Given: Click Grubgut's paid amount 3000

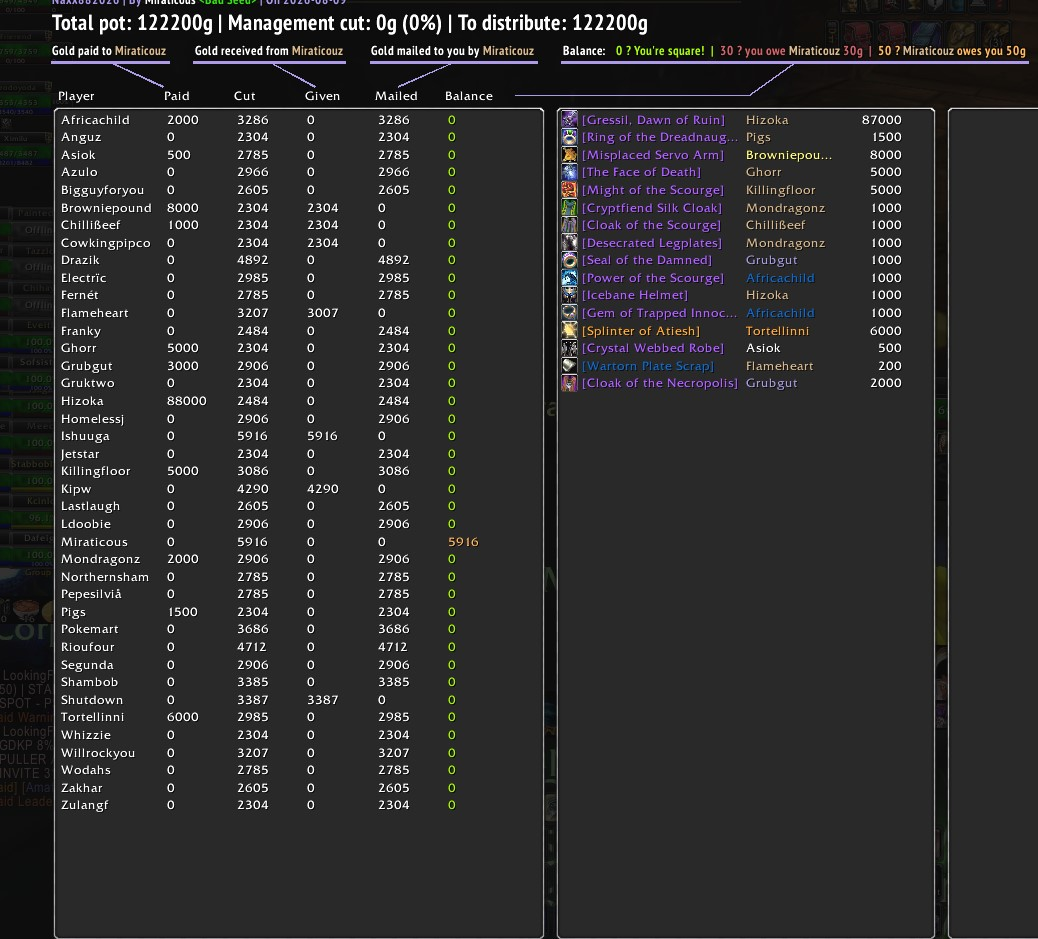Looking at the screenshot, I should click(183, 366).
